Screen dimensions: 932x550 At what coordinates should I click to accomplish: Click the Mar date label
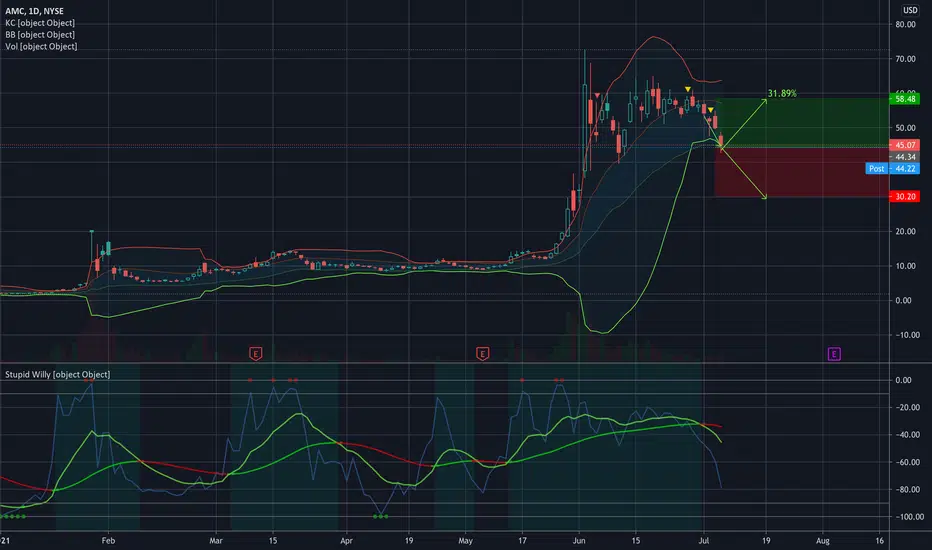[x=216, y=540]
